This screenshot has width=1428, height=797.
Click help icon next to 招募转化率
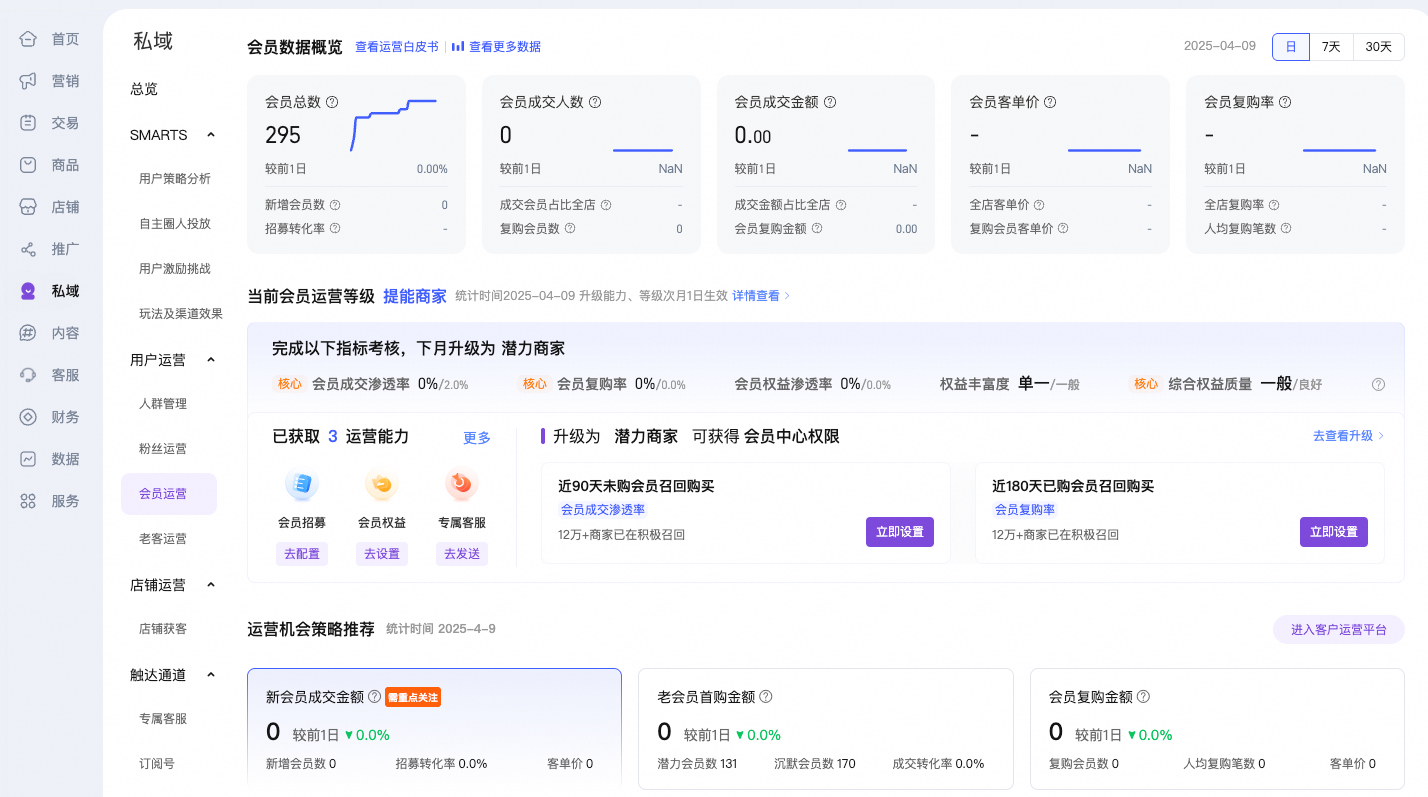(x=335, y=228)
